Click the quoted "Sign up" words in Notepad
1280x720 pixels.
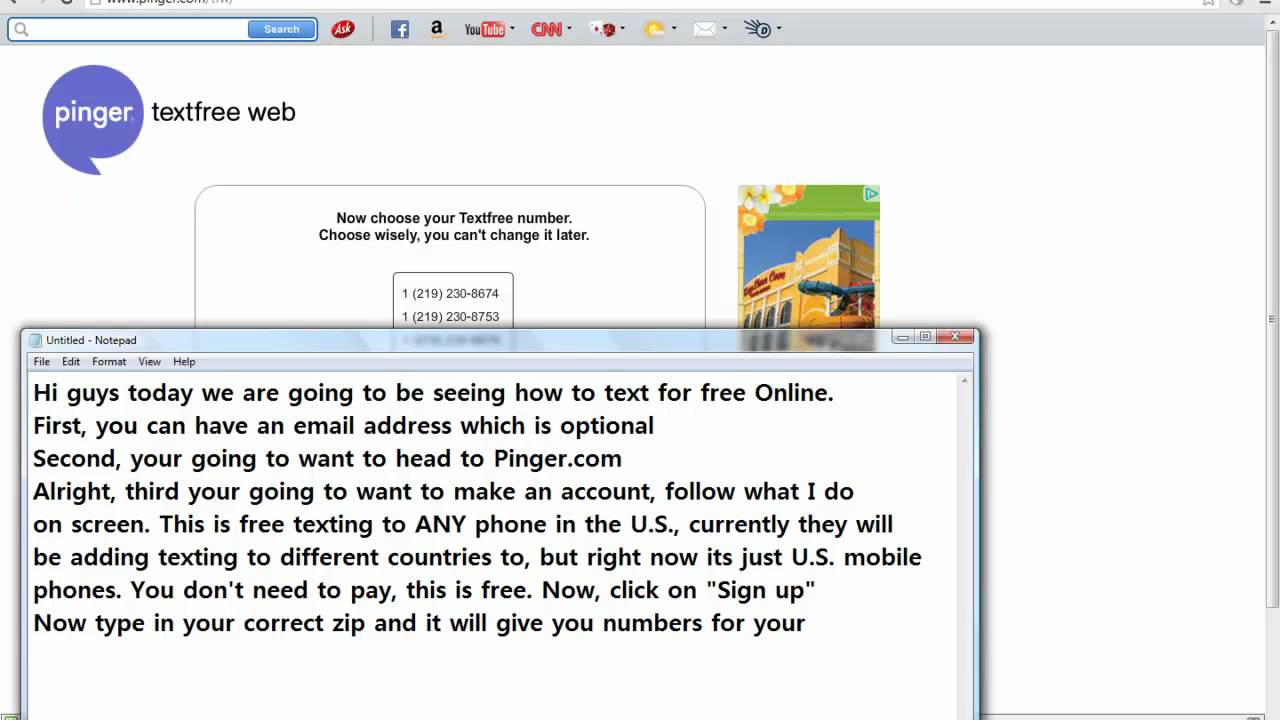761,590
